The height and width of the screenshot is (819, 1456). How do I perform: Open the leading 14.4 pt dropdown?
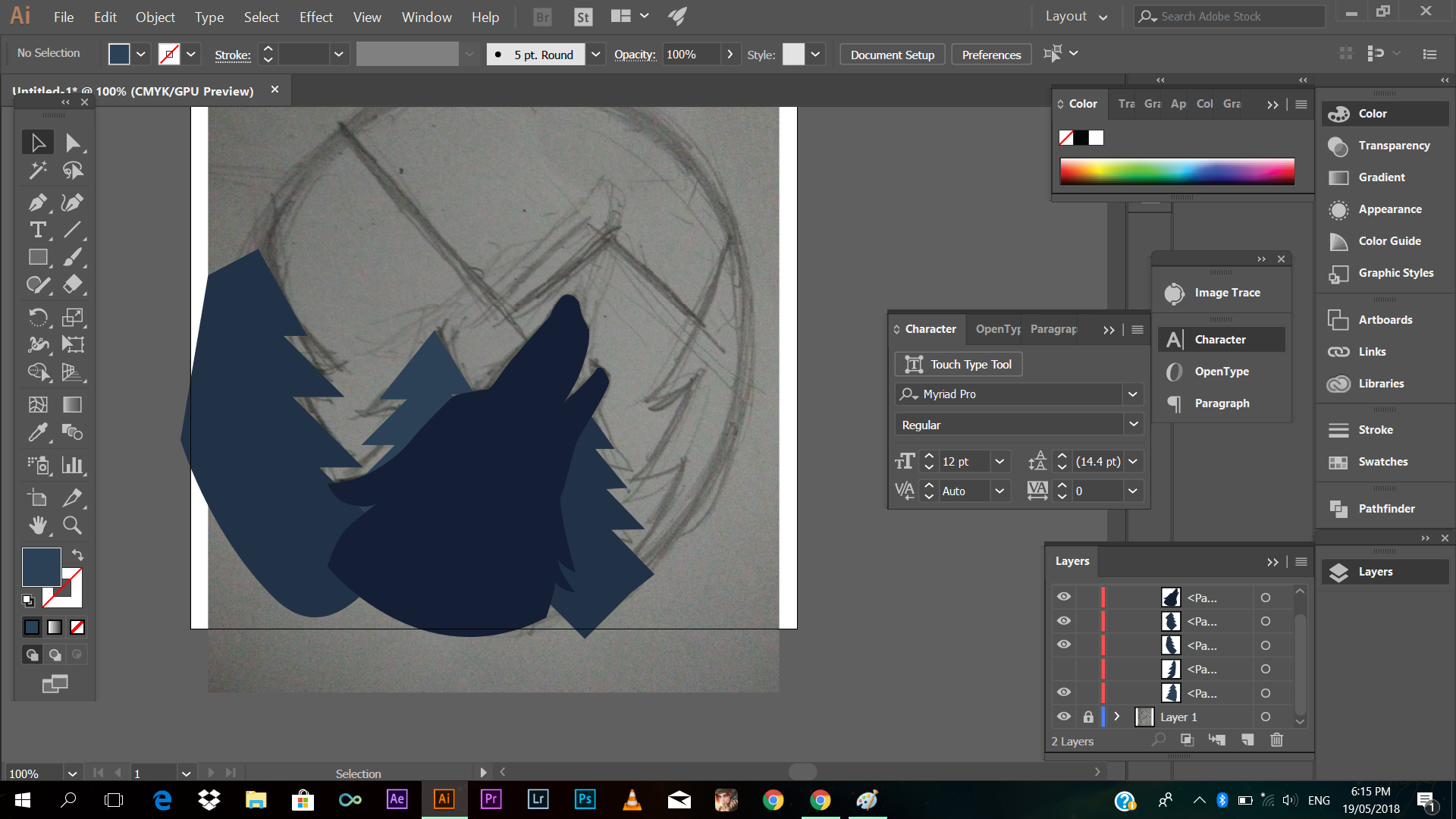coord(1133,462)
